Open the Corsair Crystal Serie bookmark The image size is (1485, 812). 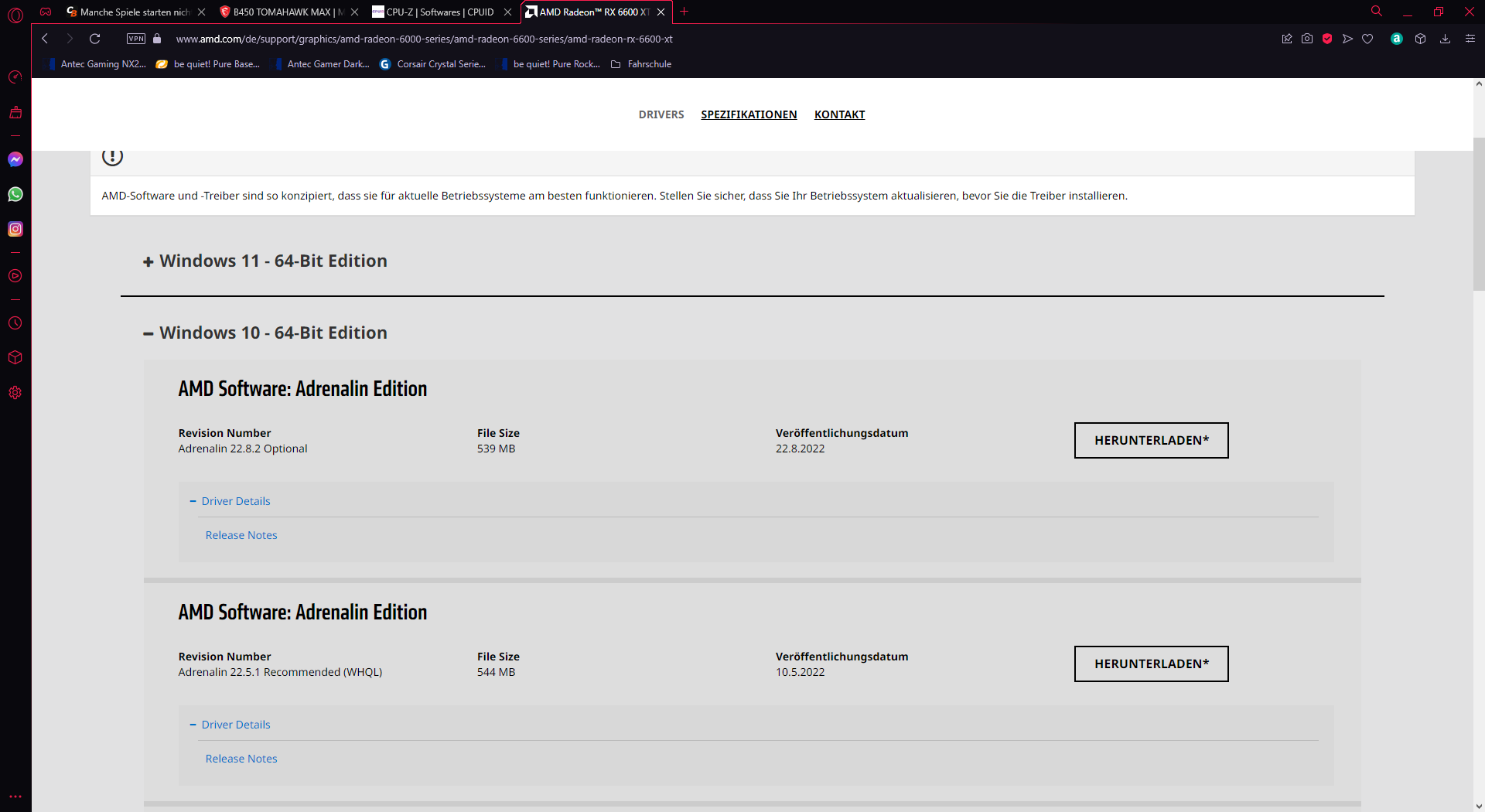pyautogui.click(x=433, y=64)
